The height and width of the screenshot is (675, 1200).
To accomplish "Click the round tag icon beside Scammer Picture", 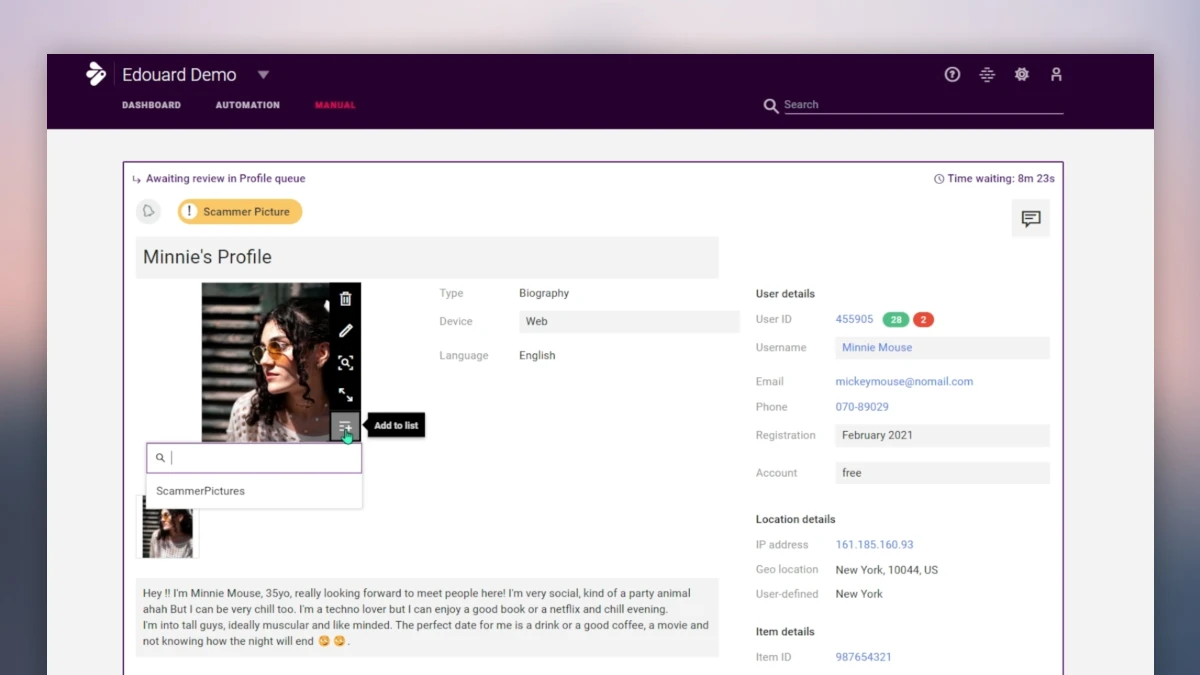I will pos(149,211).
